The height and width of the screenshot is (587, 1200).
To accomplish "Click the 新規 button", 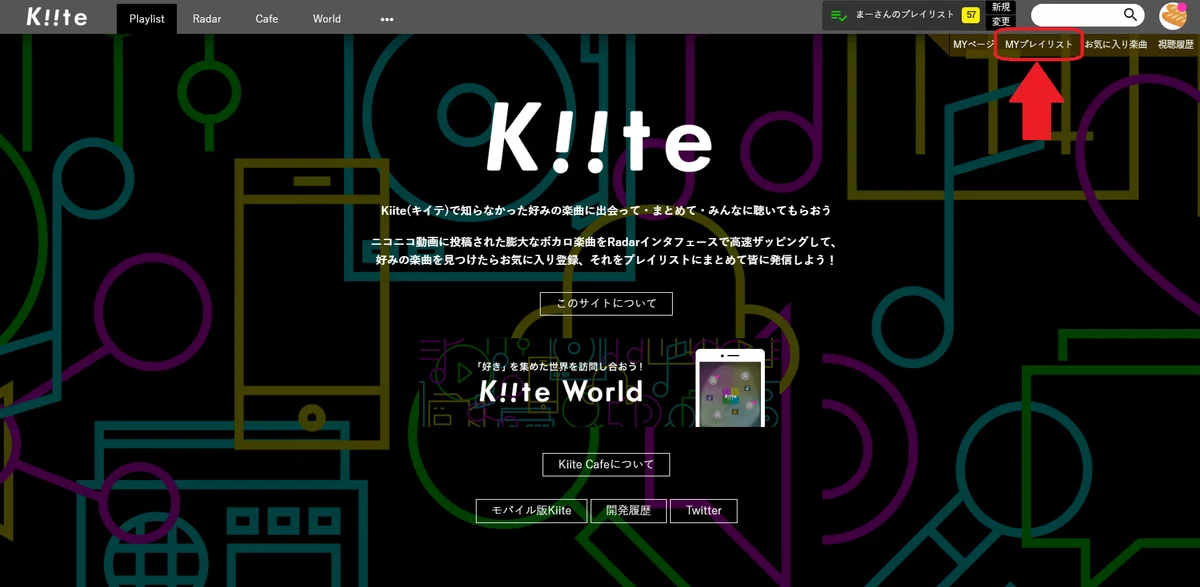I will (1001, 8).
